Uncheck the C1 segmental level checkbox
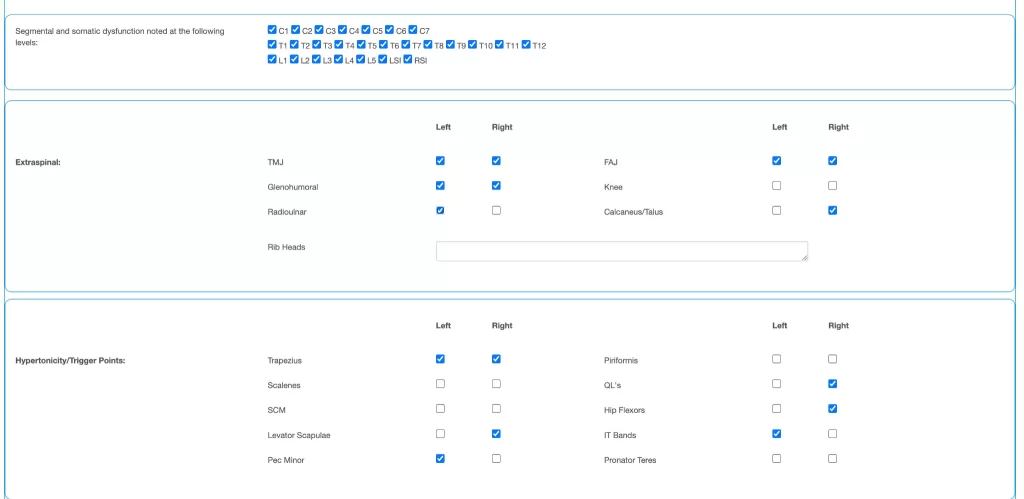Screen dimensions: 1024x499 click(273, 30)
